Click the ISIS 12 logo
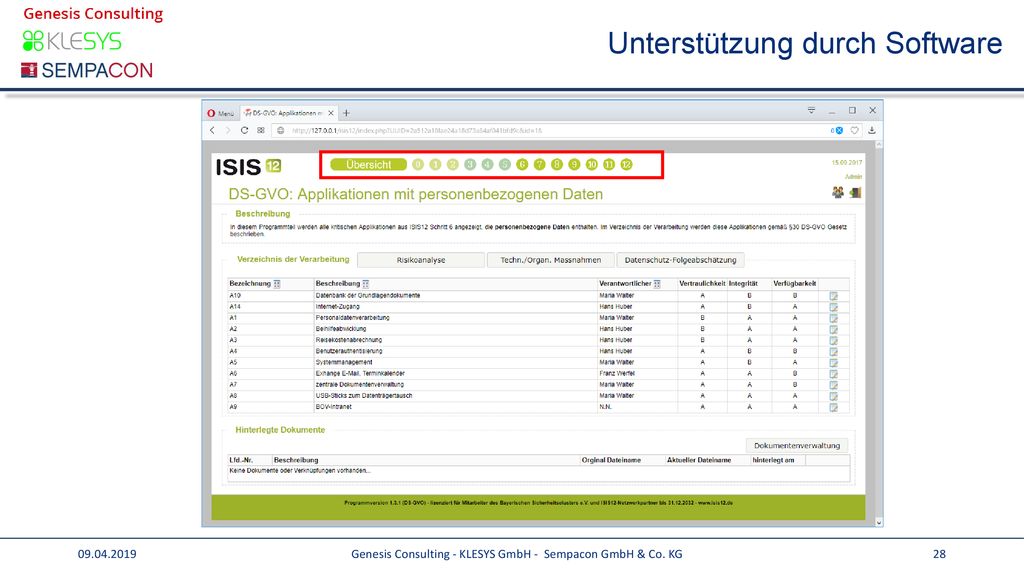This screenshot has width=1024, height=576. [x=248, y=167]
